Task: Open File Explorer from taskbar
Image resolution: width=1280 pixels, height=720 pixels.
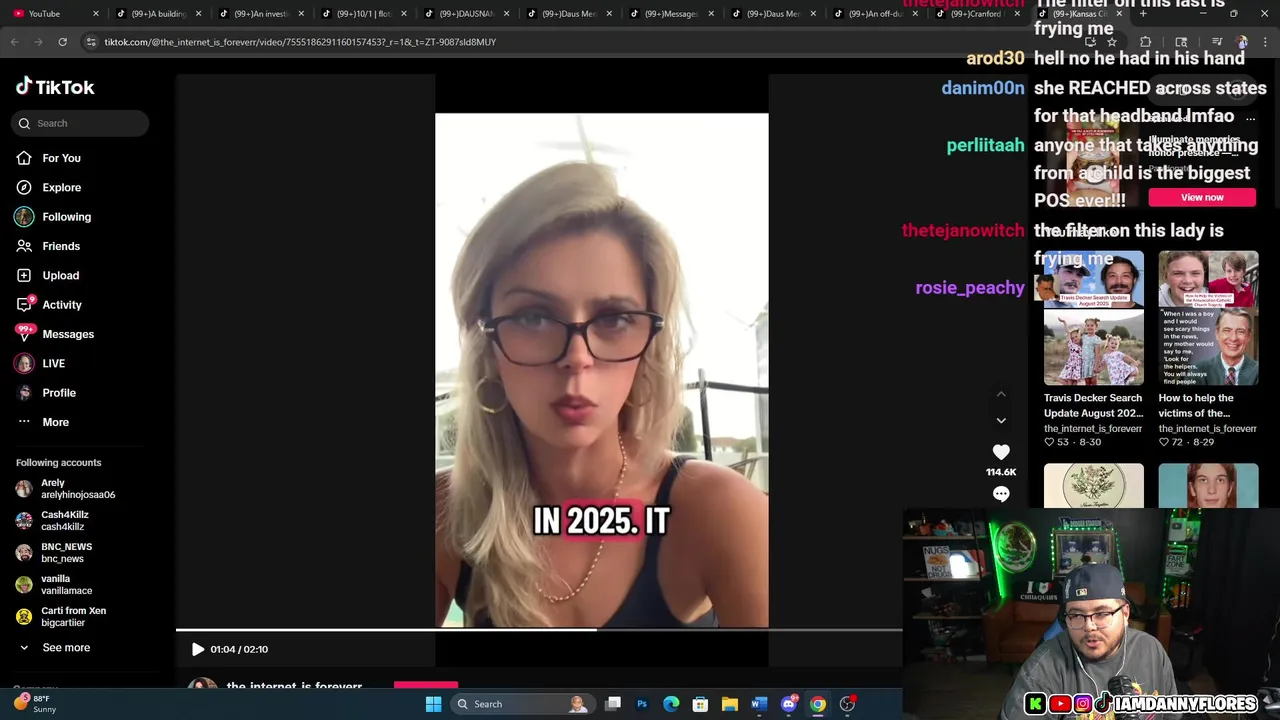Action: pyautogui.click(x=730, y=704)
